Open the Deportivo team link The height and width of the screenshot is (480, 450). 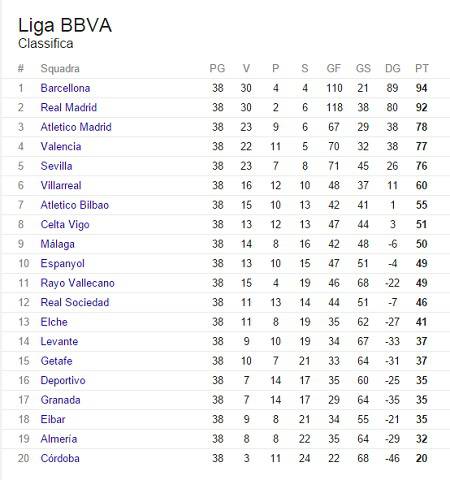click(x=63, y=381)
